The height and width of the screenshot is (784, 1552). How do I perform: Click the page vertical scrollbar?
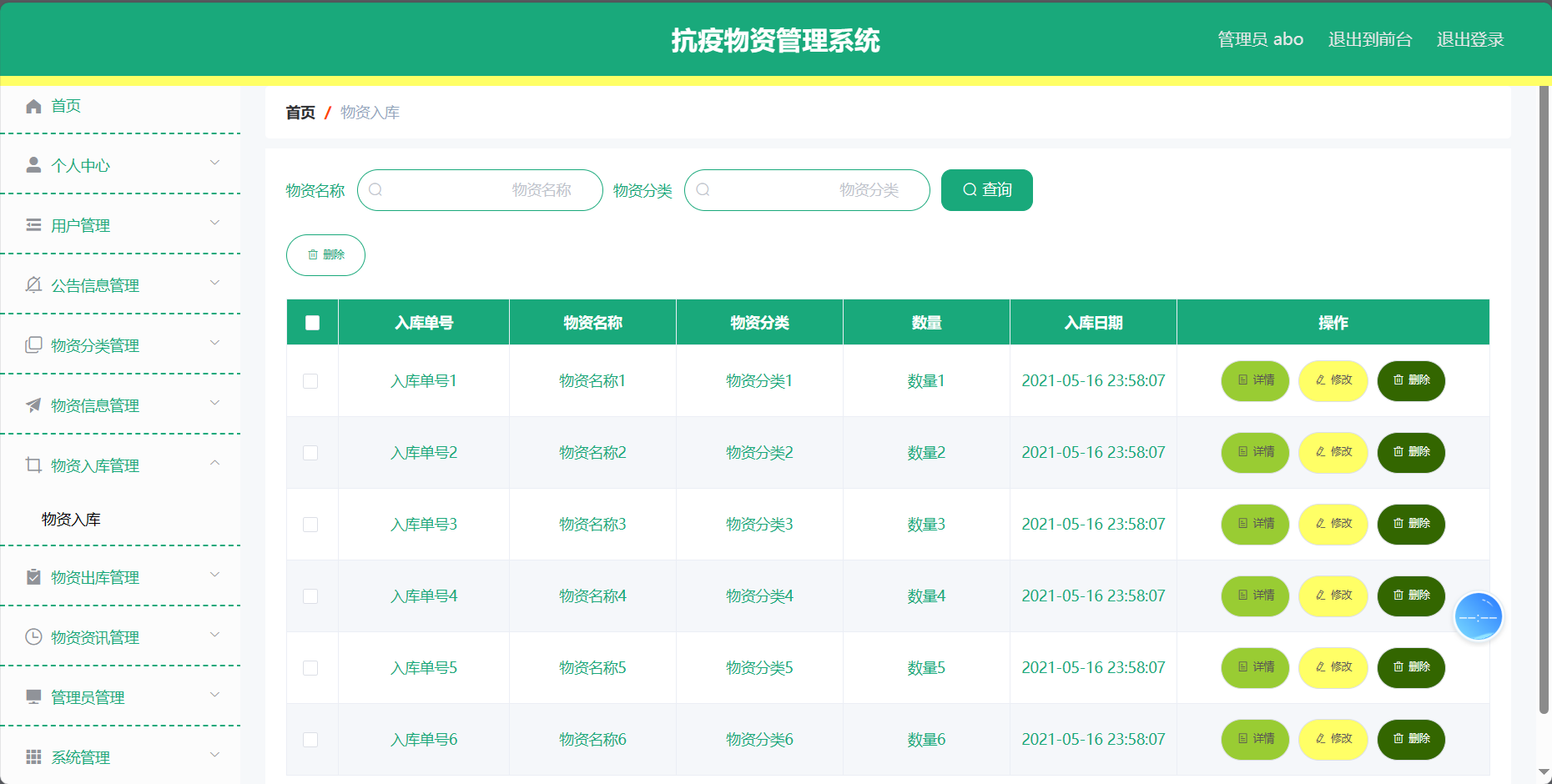[1544, 400]
